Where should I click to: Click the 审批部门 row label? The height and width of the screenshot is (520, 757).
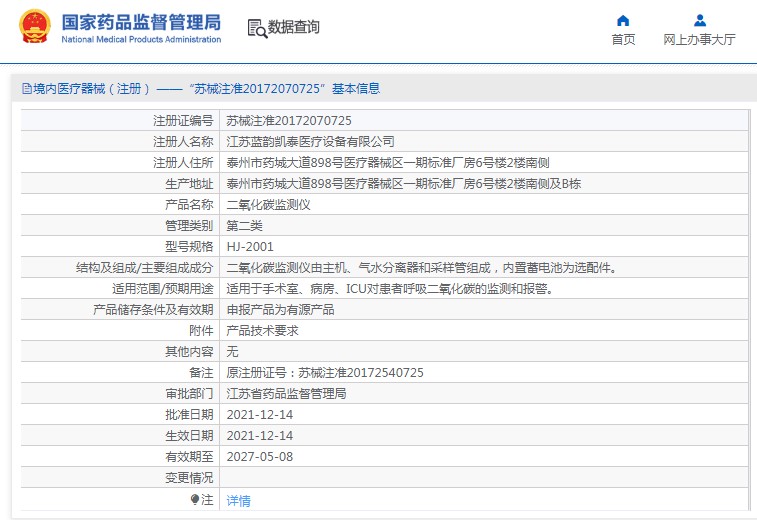[189, 394]
